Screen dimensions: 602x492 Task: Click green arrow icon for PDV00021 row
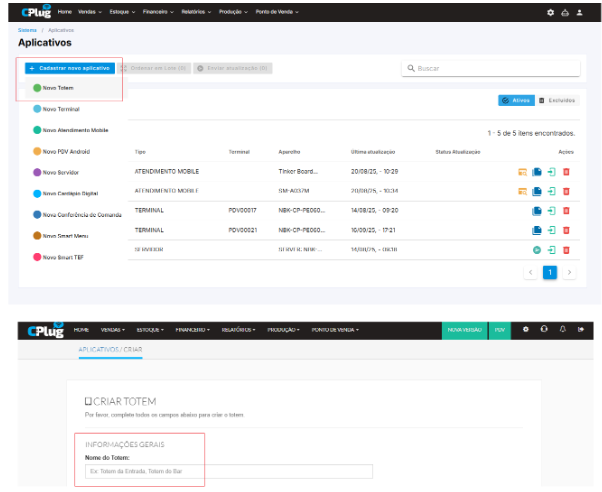pyautogui.click(x=551, y=229)
